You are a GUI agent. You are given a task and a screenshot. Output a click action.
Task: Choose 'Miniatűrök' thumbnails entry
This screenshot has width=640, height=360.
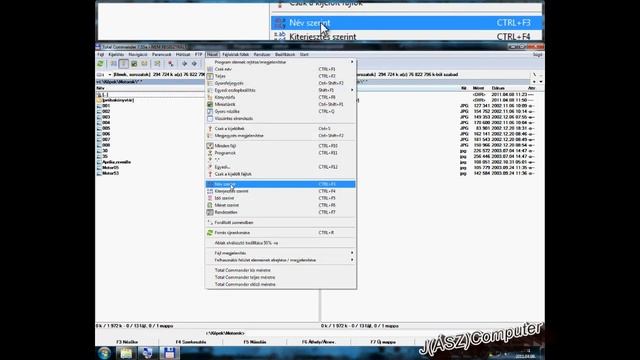[280, 104]
